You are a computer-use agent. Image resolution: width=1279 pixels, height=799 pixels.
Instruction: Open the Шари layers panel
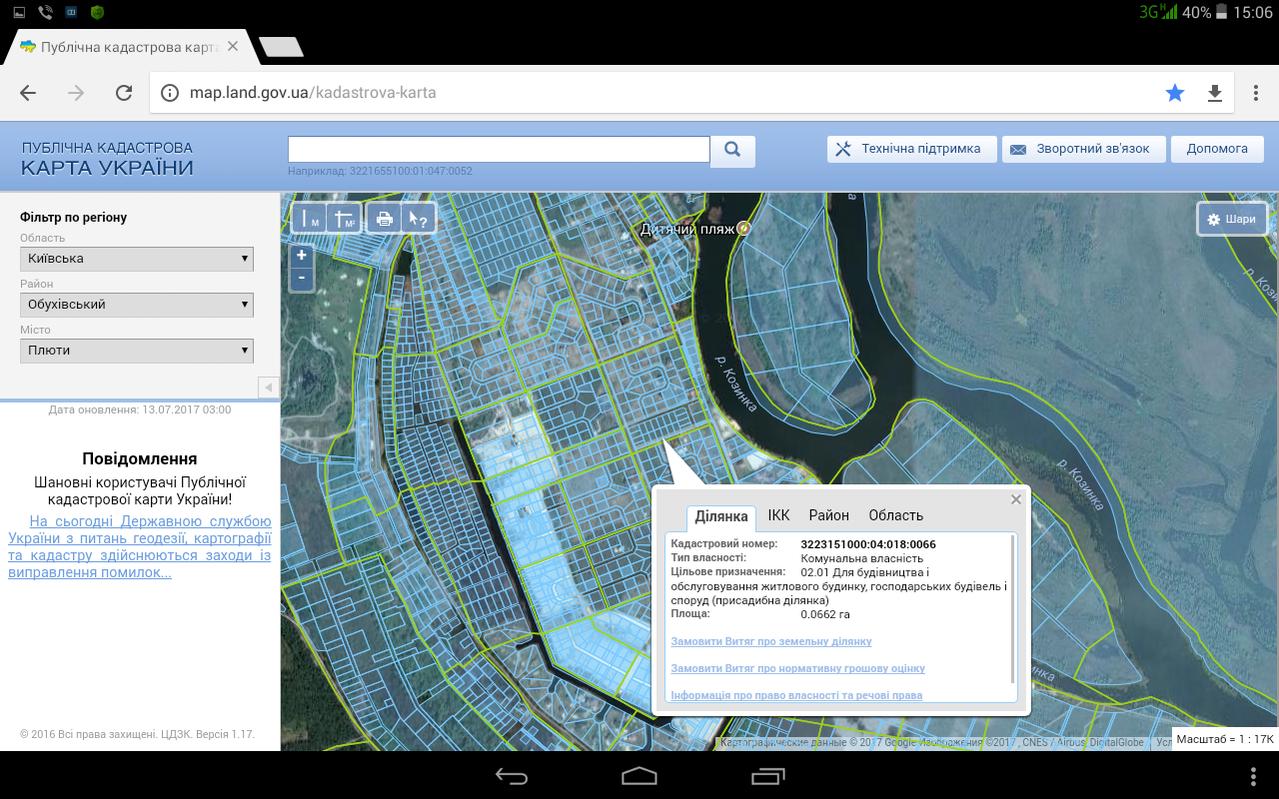(x=1232, y=219)
